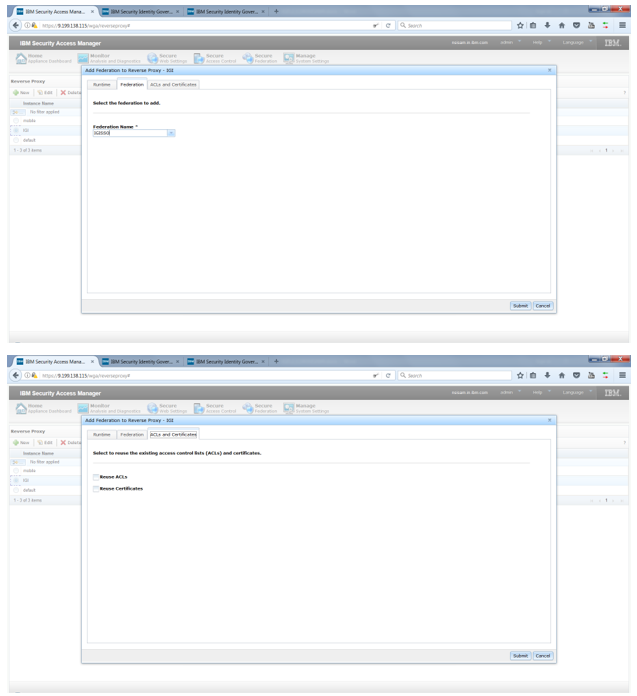This screenshot has width=637, height=696.
Task: Click bookmark star in Reuse ACLs browser
Action: click(520, 375)
